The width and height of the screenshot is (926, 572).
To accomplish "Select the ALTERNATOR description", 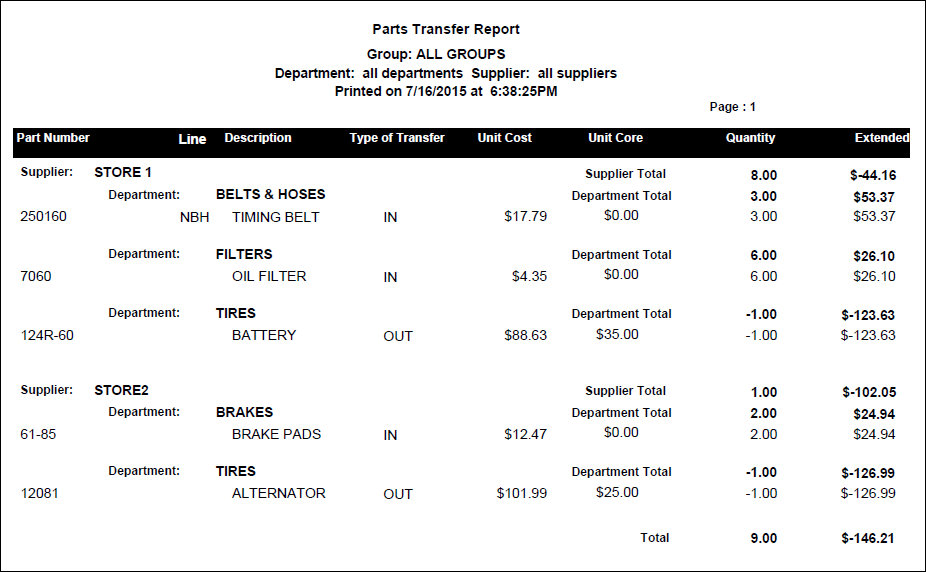I will pyautogui.click(x=279, y=494).
